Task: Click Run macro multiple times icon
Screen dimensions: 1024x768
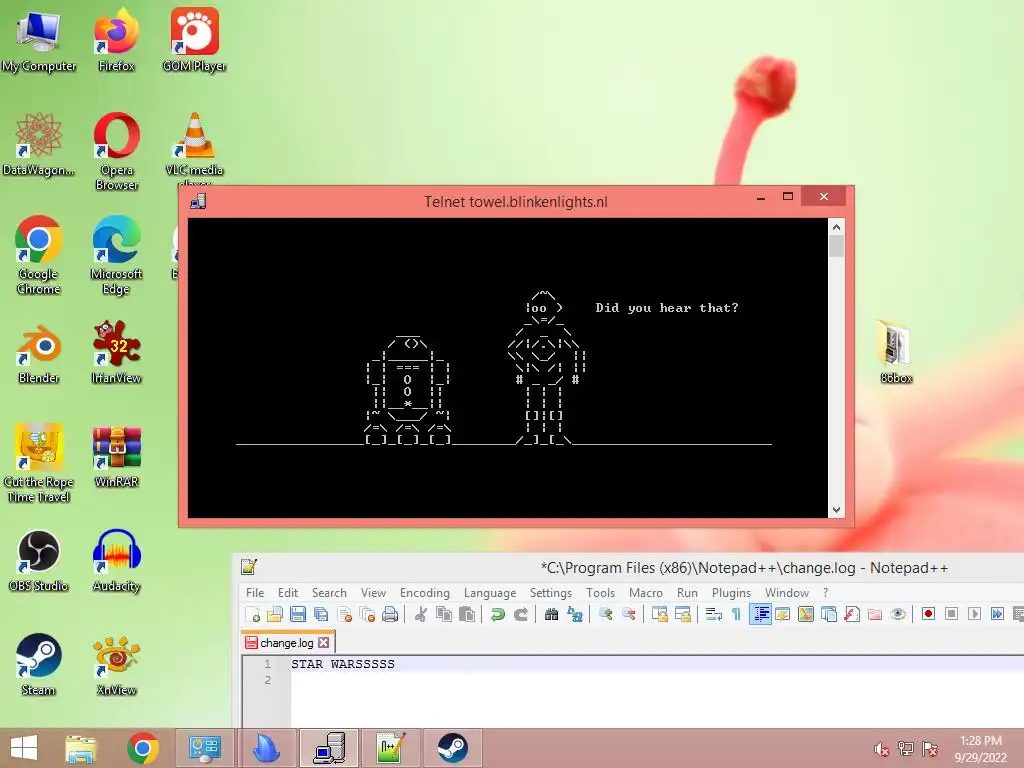Action: pos(997,614)
